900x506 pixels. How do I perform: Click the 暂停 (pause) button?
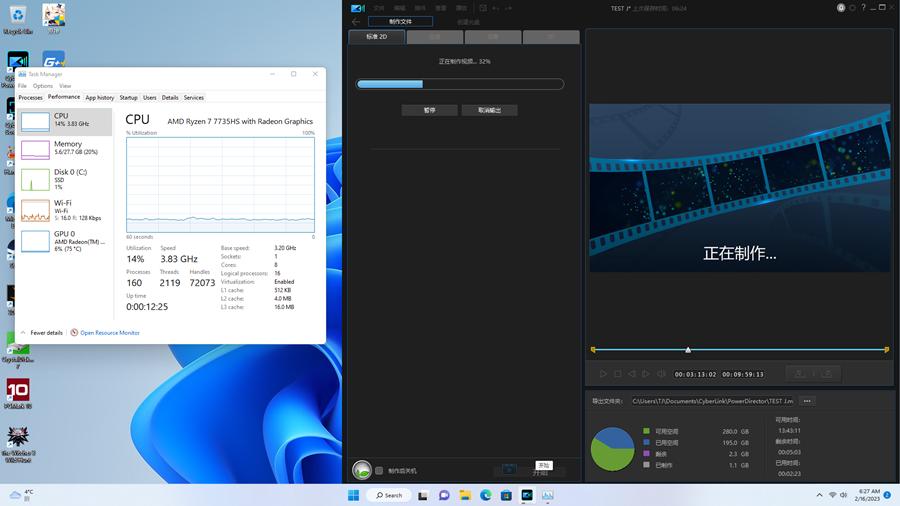point(429,110)
